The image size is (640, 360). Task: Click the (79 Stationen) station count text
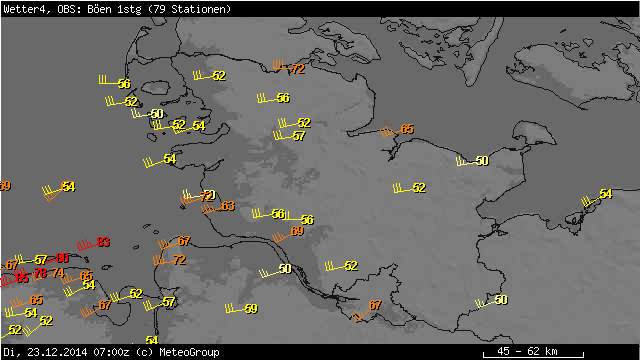189,9
